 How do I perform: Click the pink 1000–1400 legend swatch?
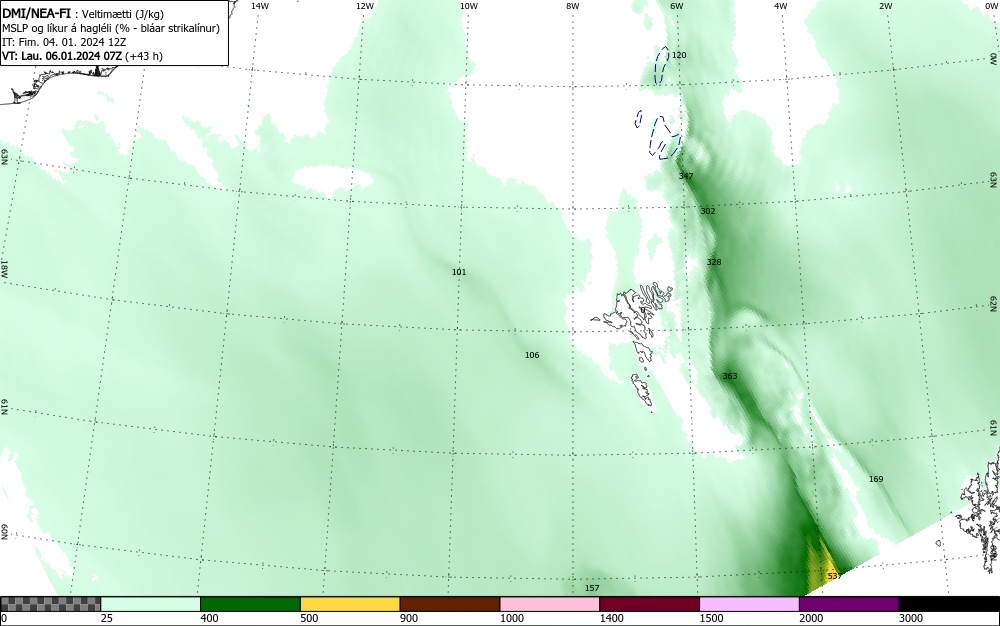[x=550, y=604]
